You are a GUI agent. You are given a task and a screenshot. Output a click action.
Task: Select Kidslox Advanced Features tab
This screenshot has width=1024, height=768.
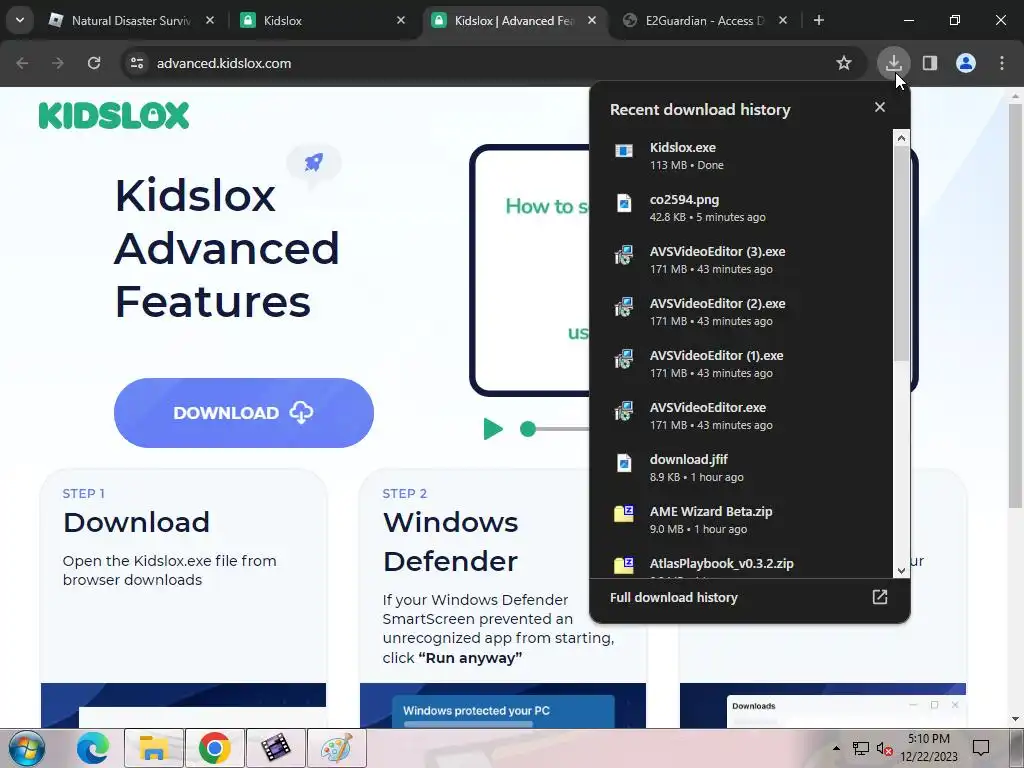[514, 20]
